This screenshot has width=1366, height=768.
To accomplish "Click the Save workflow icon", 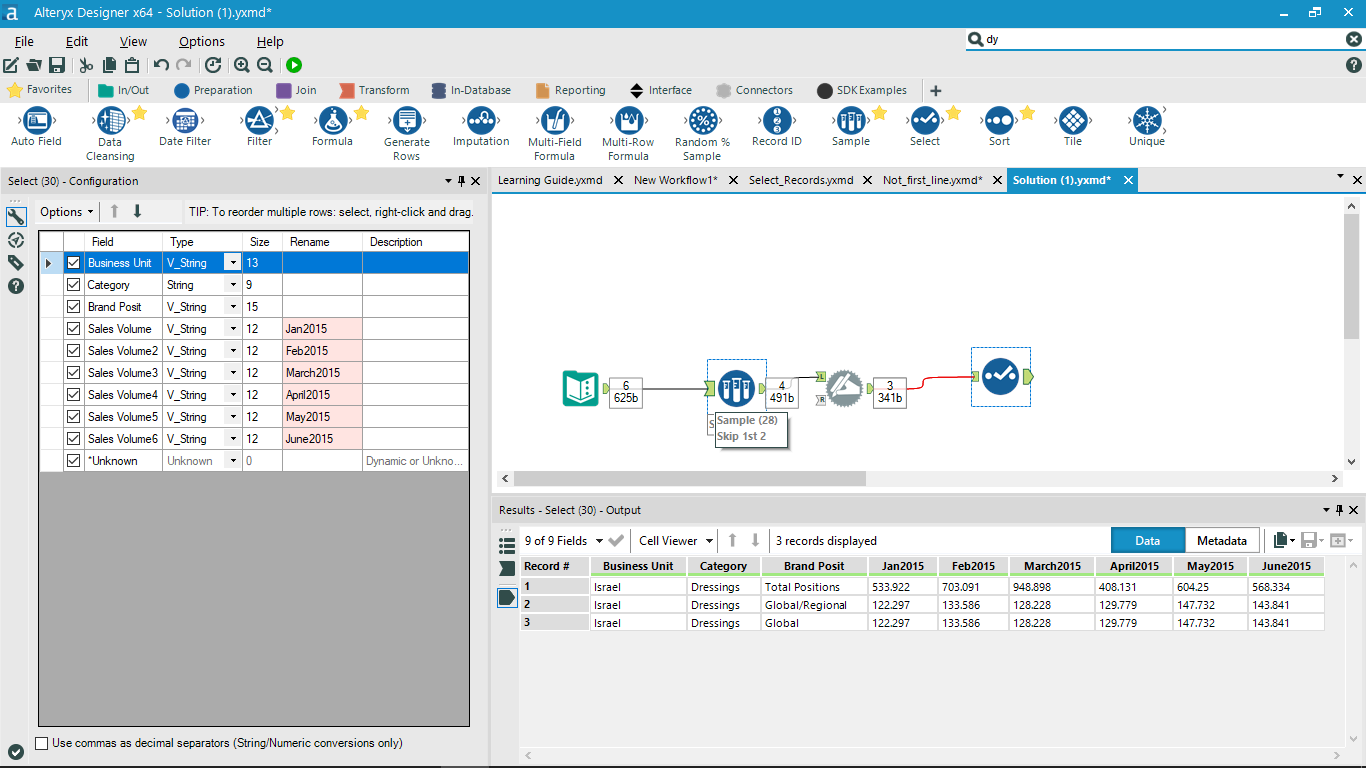I will (x=57, y=65).
